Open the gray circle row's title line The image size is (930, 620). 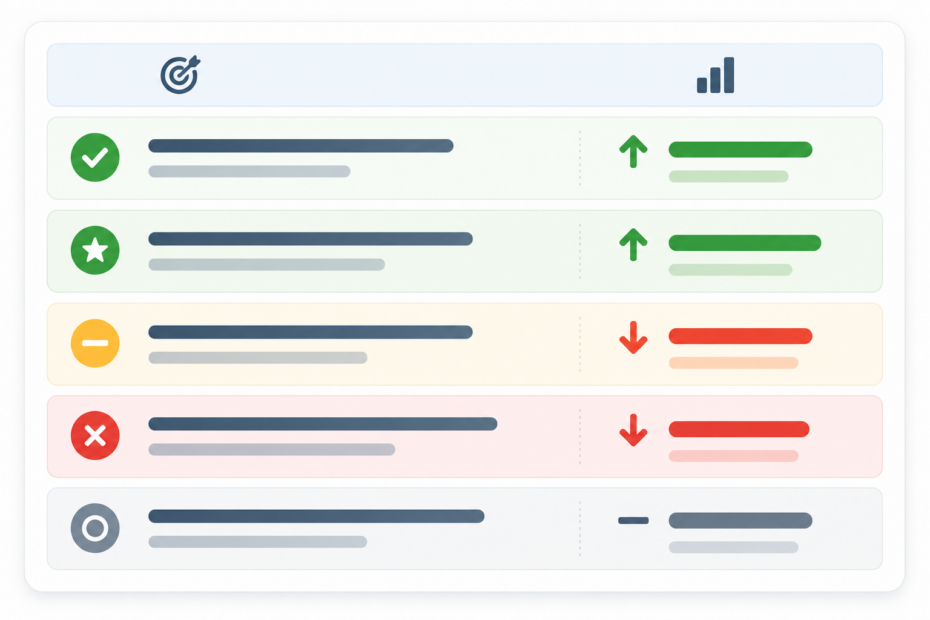coord(316,516)
